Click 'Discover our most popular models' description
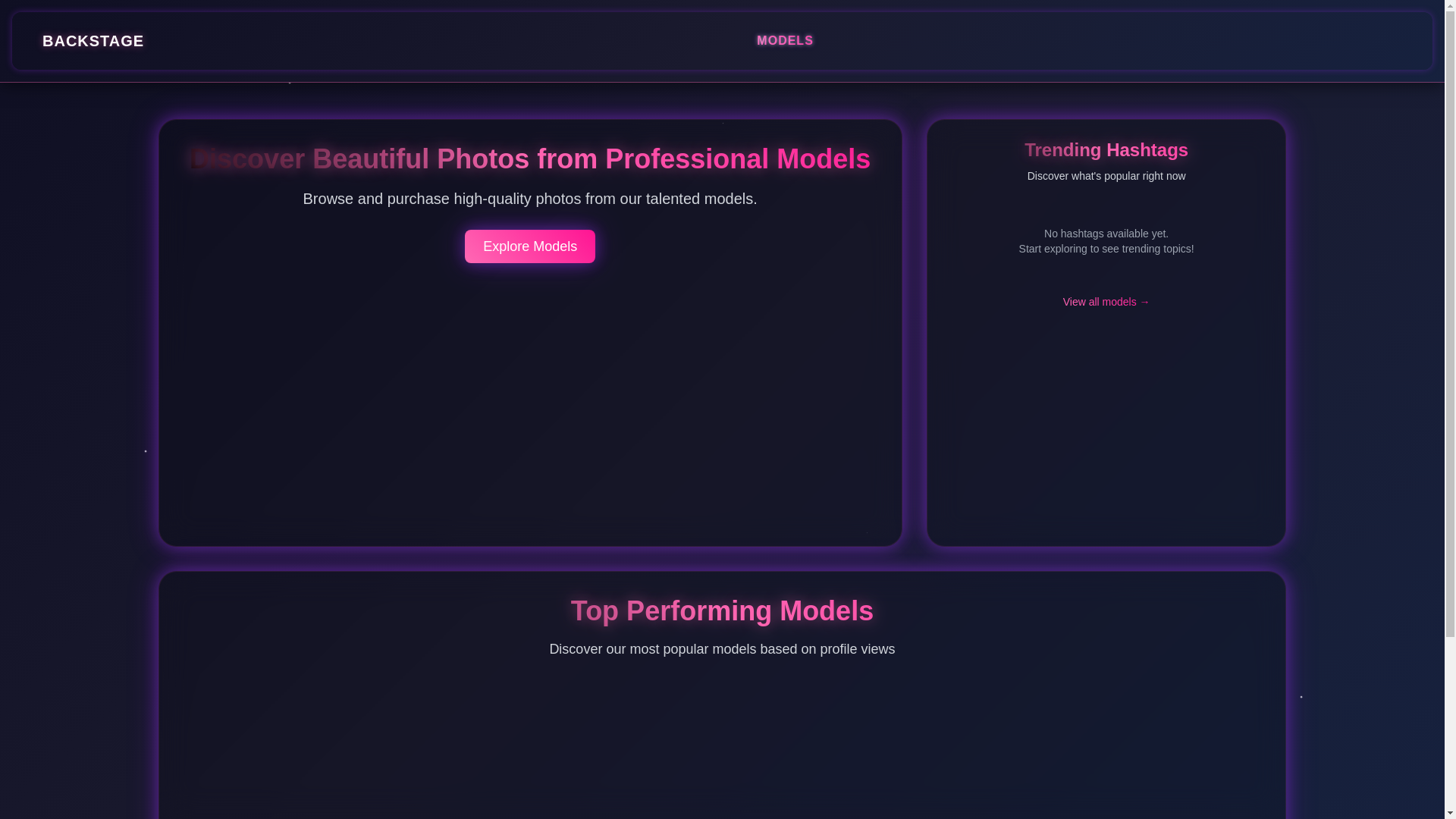1456x819 pixels. (x=722, y=649)
